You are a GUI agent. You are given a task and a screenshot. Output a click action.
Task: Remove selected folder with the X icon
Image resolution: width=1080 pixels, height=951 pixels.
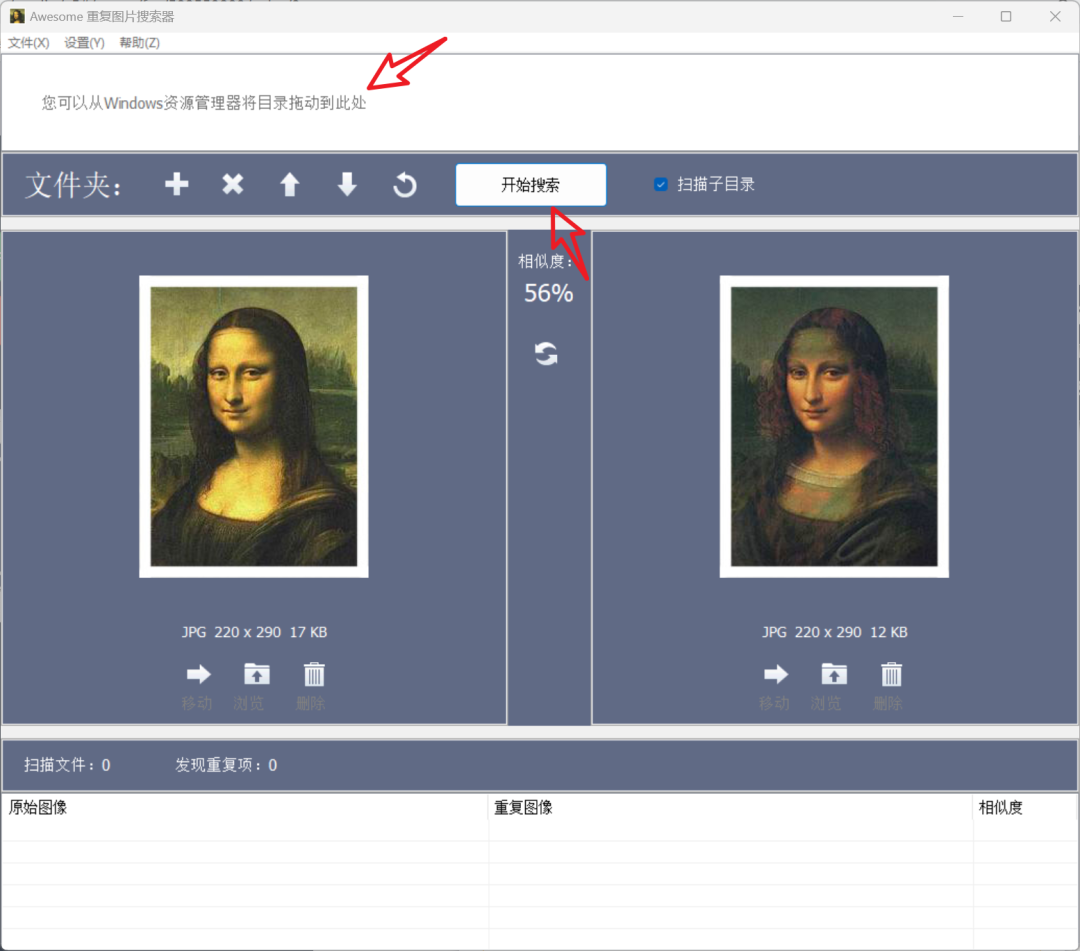pyautogui.click(x=232, y=184)
